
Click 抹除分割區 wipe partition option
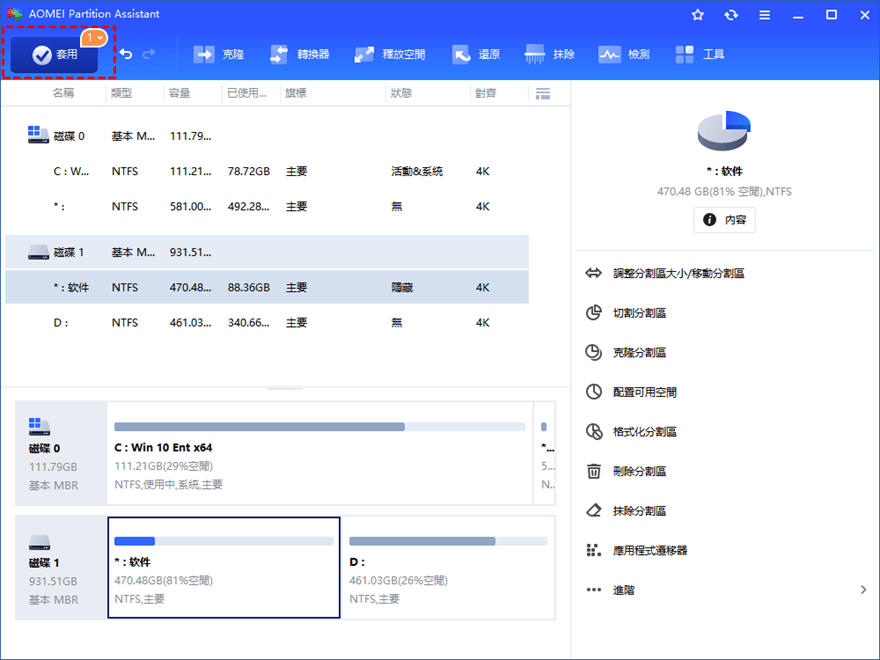pyautogui.click(x=639, y=511)
